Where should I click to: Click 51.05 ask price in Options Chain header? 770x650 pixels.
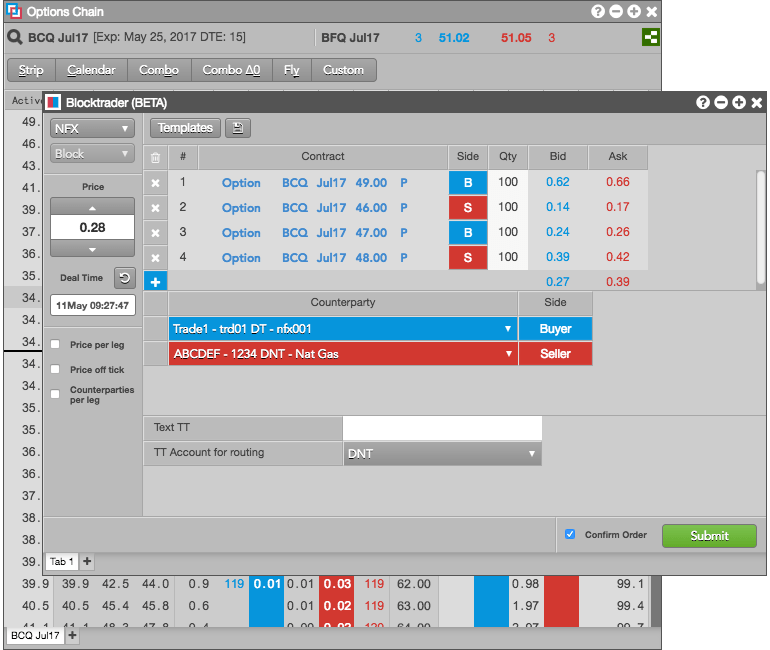click(x=516, y=38)
